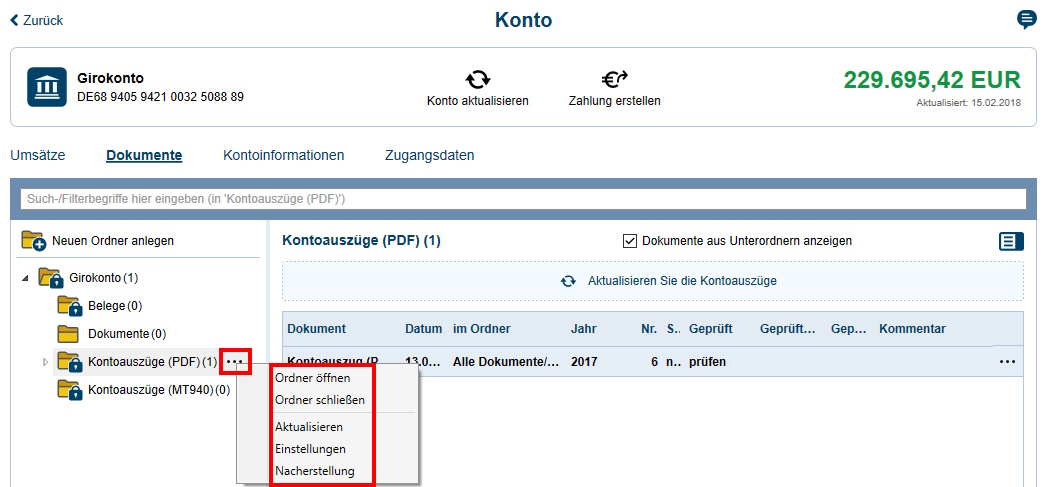Image resolution: width=1043 pixels, height=487 pixels.
Task: Choose Ordner öffnen from context menu
Action: (313, 378)
